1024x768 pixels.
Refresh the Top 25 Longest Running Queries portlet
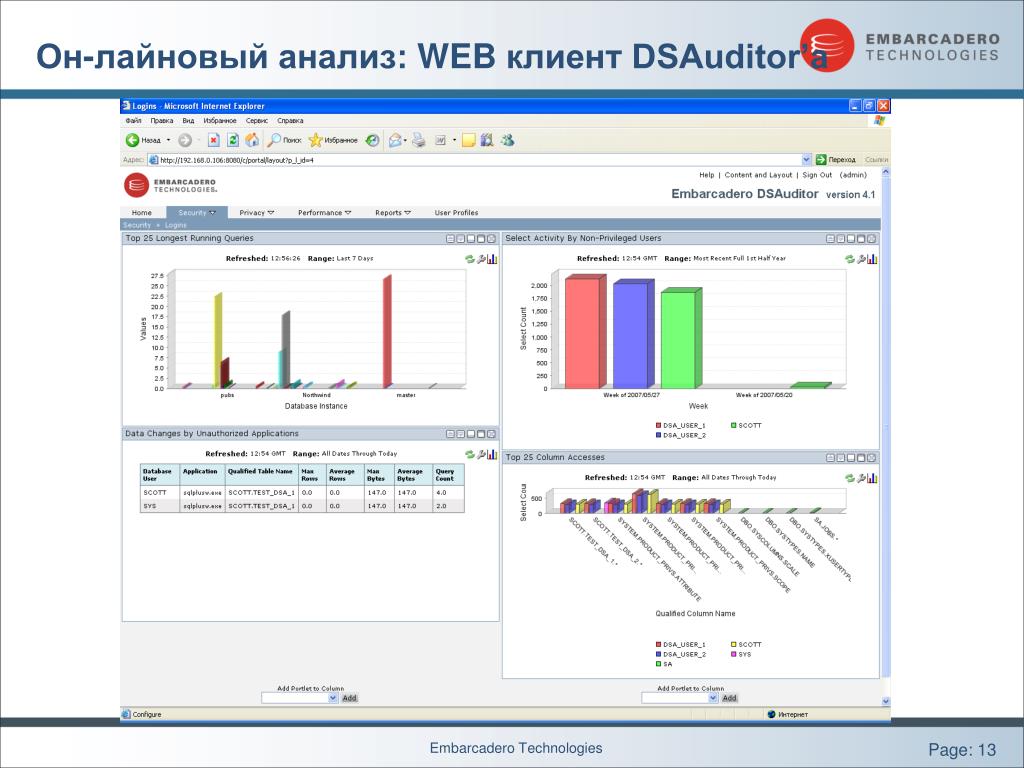[469, 259]
